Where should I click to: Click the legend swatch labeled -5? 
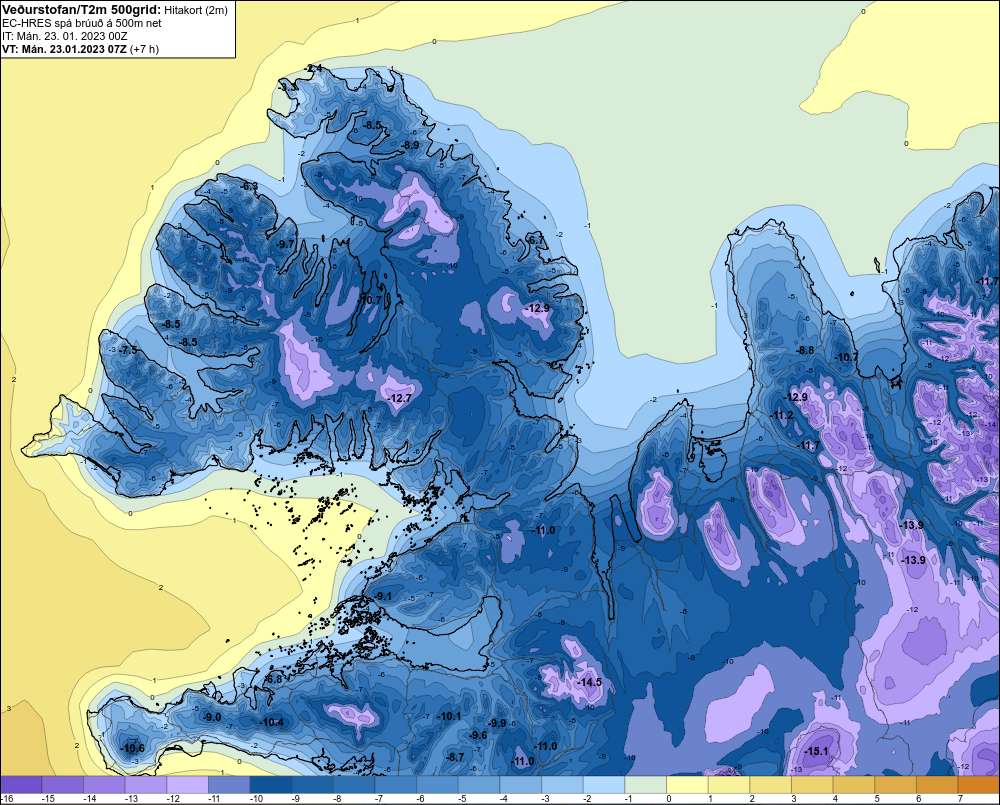pos(479,784)
